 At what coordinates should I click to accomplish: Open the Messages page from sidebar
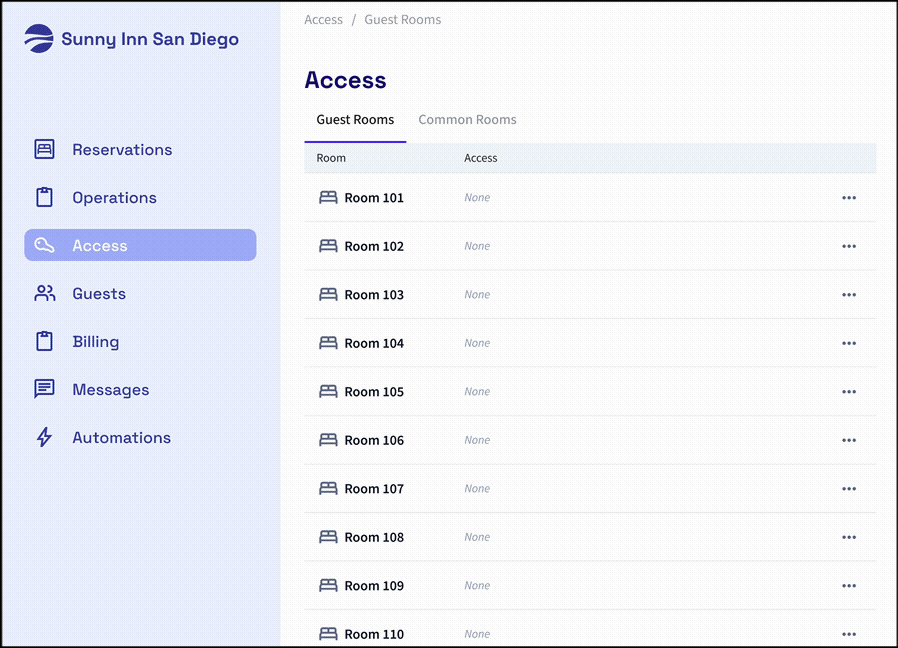point(110,390)
